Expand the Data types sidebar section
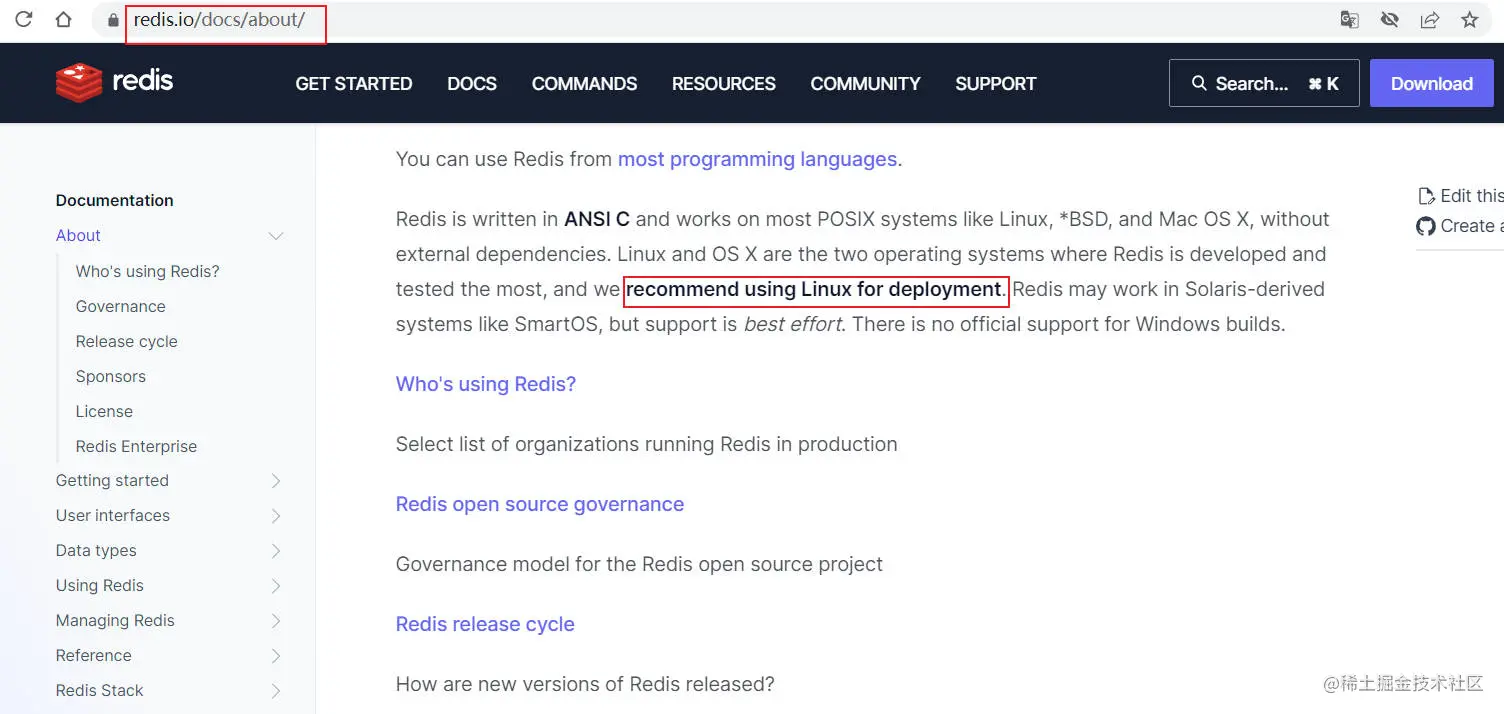 [x=276, y=551]
